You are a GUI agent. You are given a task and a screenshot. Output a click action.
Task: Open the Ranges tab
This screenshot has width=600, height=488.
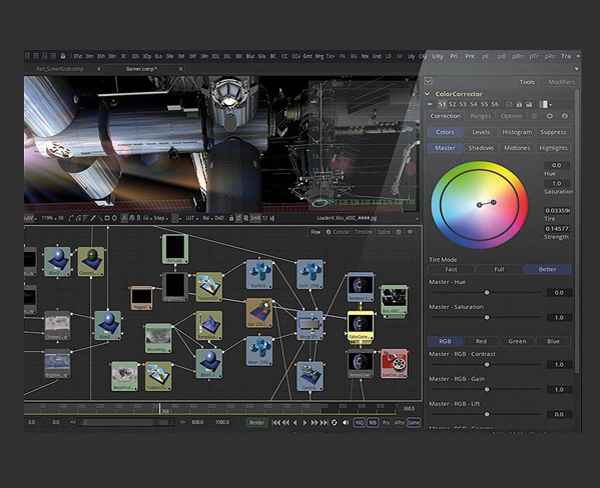click(x=481, y=116)
